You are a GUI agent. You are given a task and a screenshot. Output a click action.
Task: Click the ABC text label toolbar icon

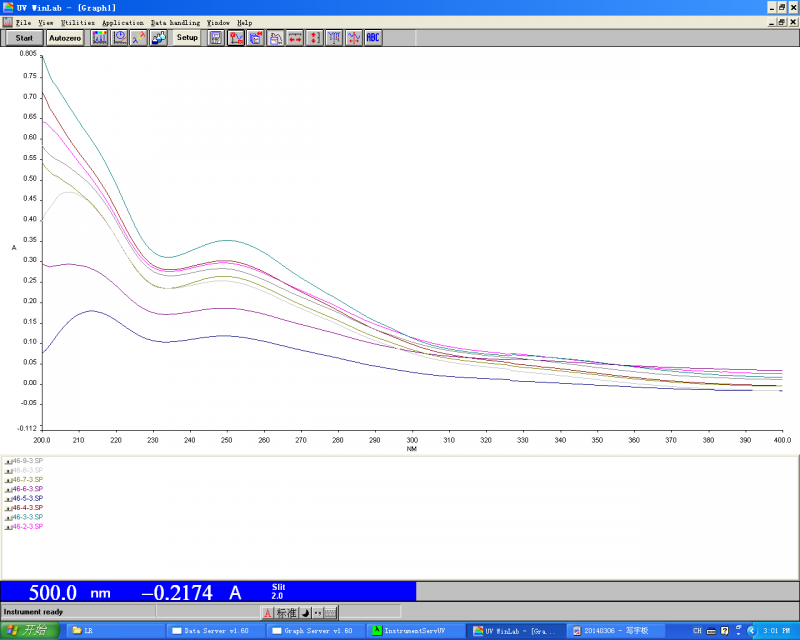(373, 38)
